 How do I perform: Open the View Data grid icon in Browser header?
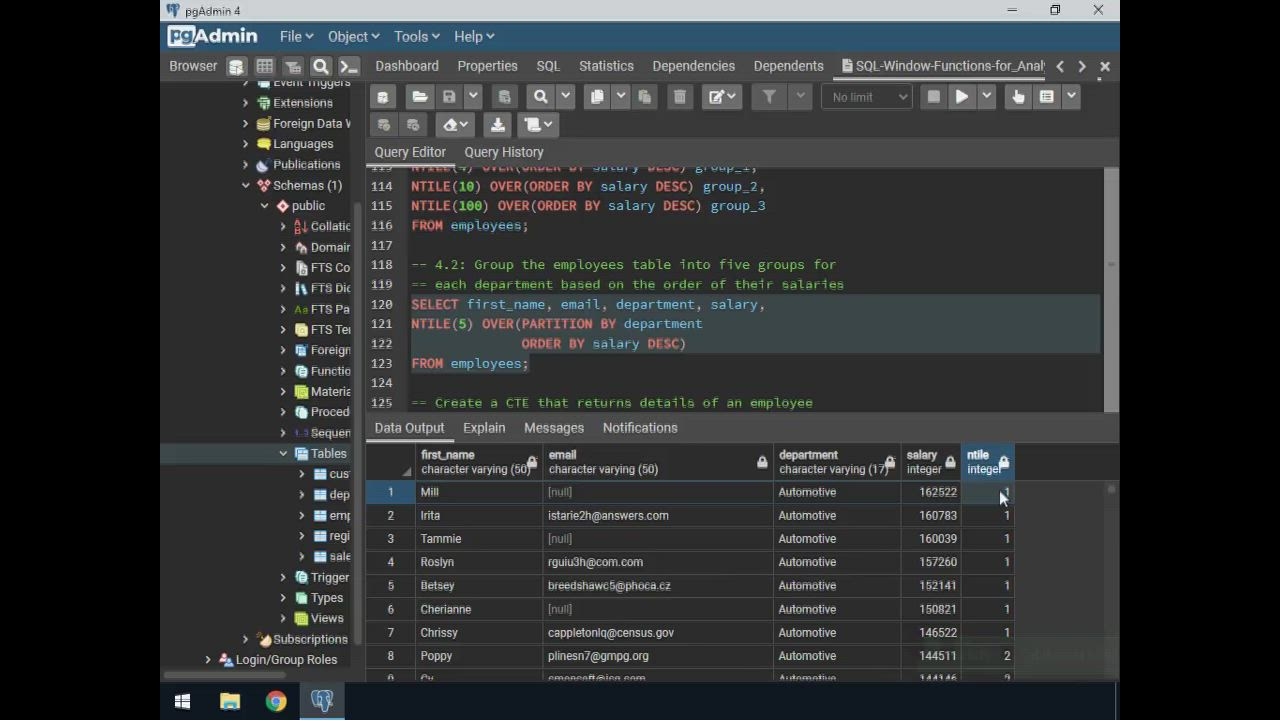tap(264, 67)
